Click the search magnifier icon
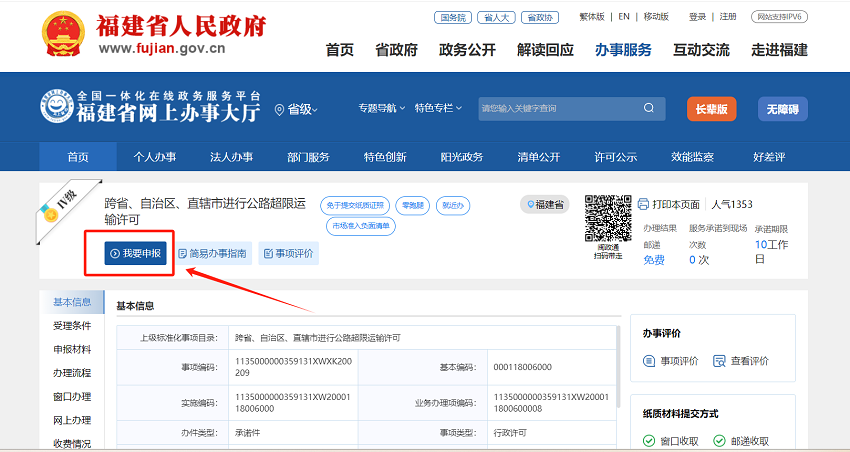 pyautogui.click(x=649, y=108)
